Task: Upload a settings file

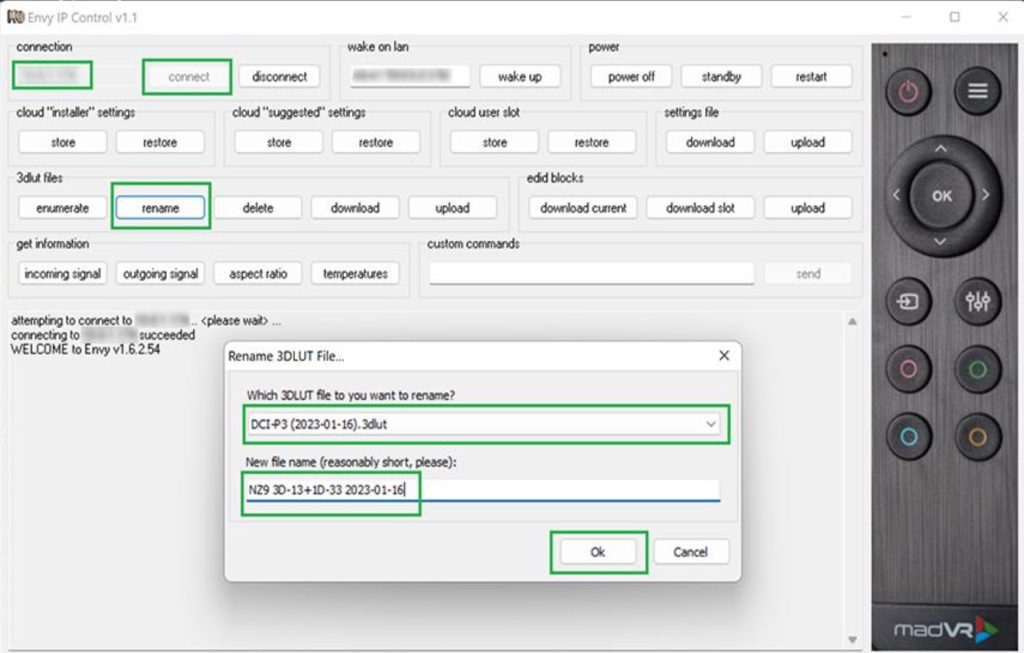Action: 808,142
